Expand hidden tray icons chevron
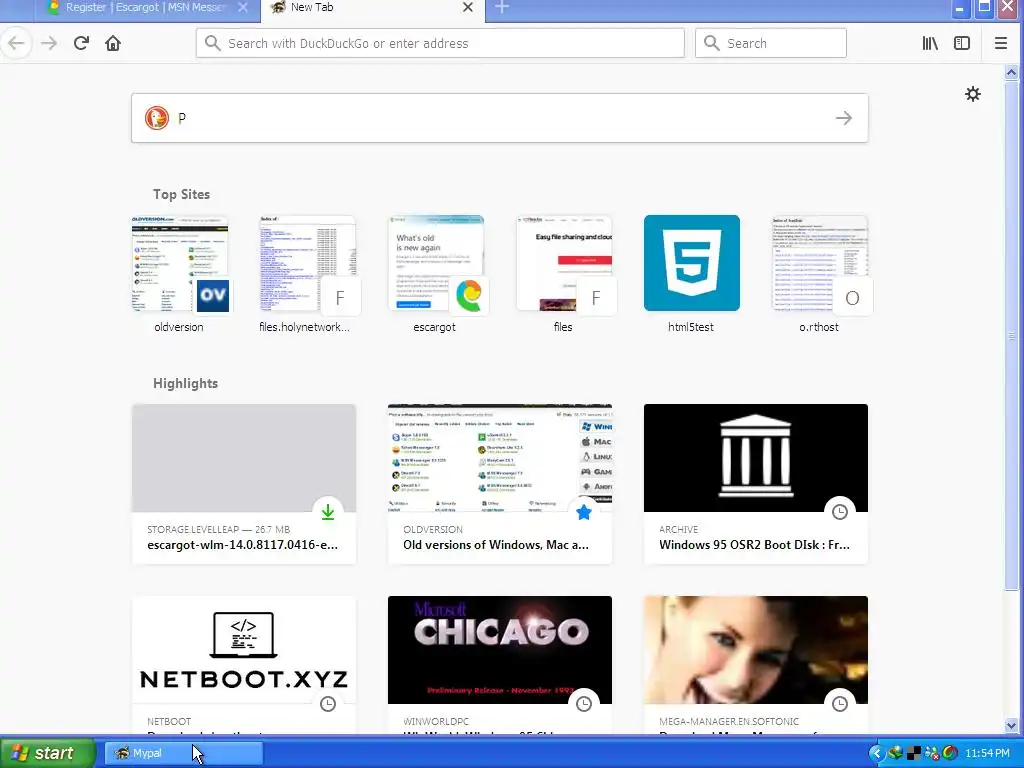The image size is (1024, 768). pos(876,753)
